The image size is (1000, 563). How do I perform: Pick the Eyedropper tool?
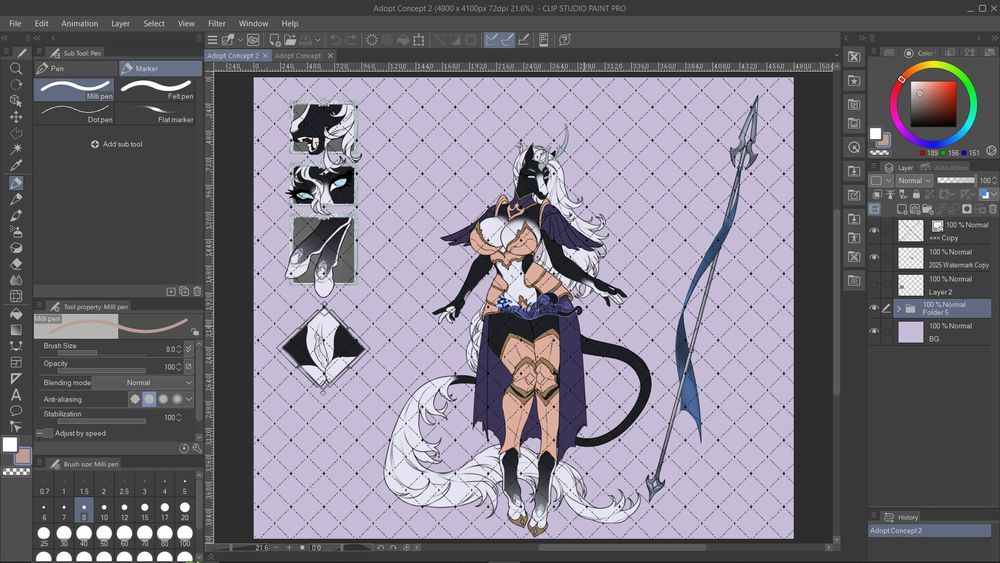16,166
